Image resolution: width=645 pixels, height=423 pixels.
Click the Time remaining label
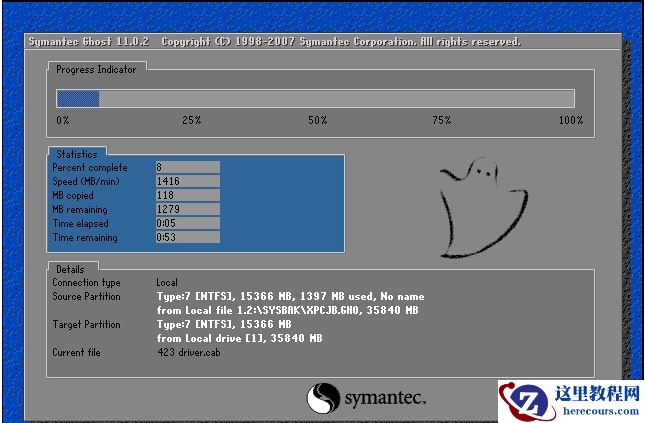click(x=85, y=237)
